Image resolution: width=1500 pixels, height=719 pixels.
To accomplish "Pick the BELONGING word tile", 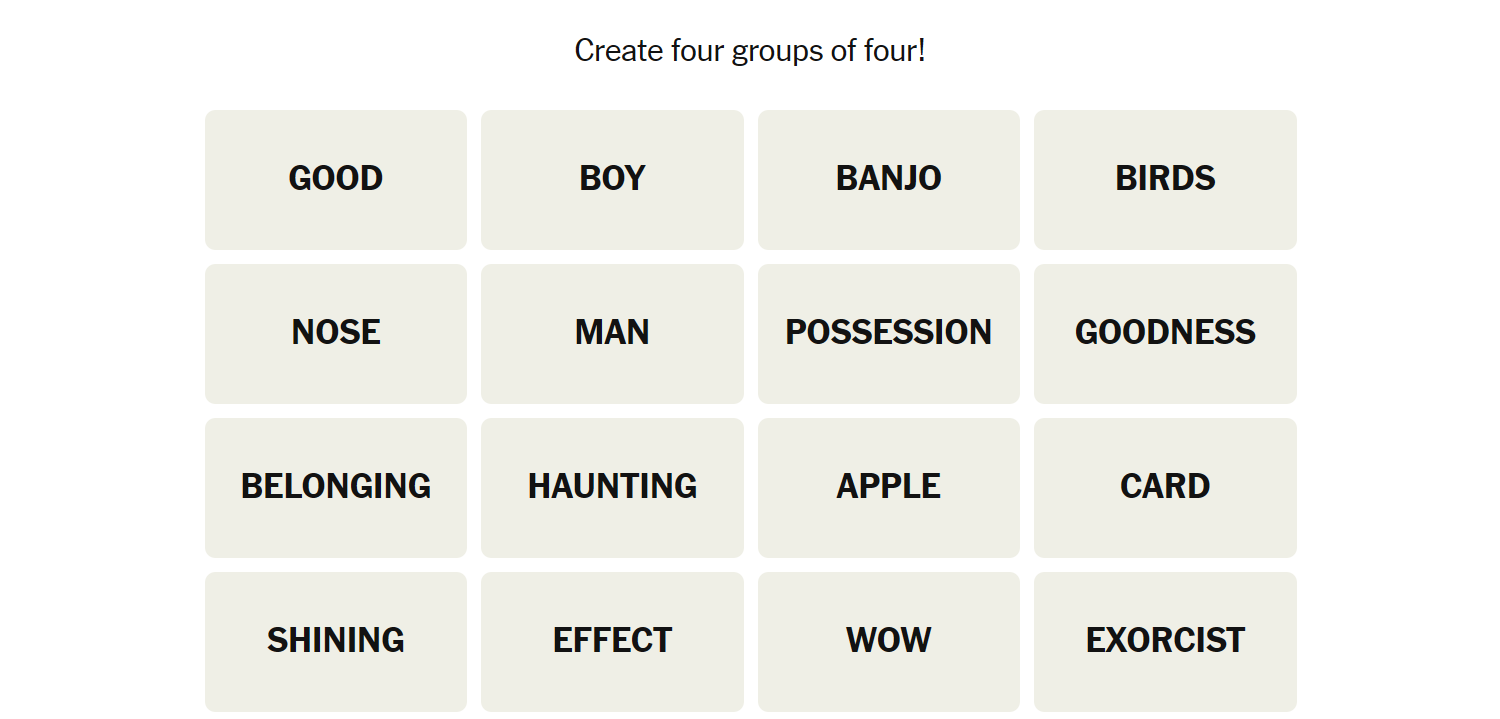I will (336, 488).
